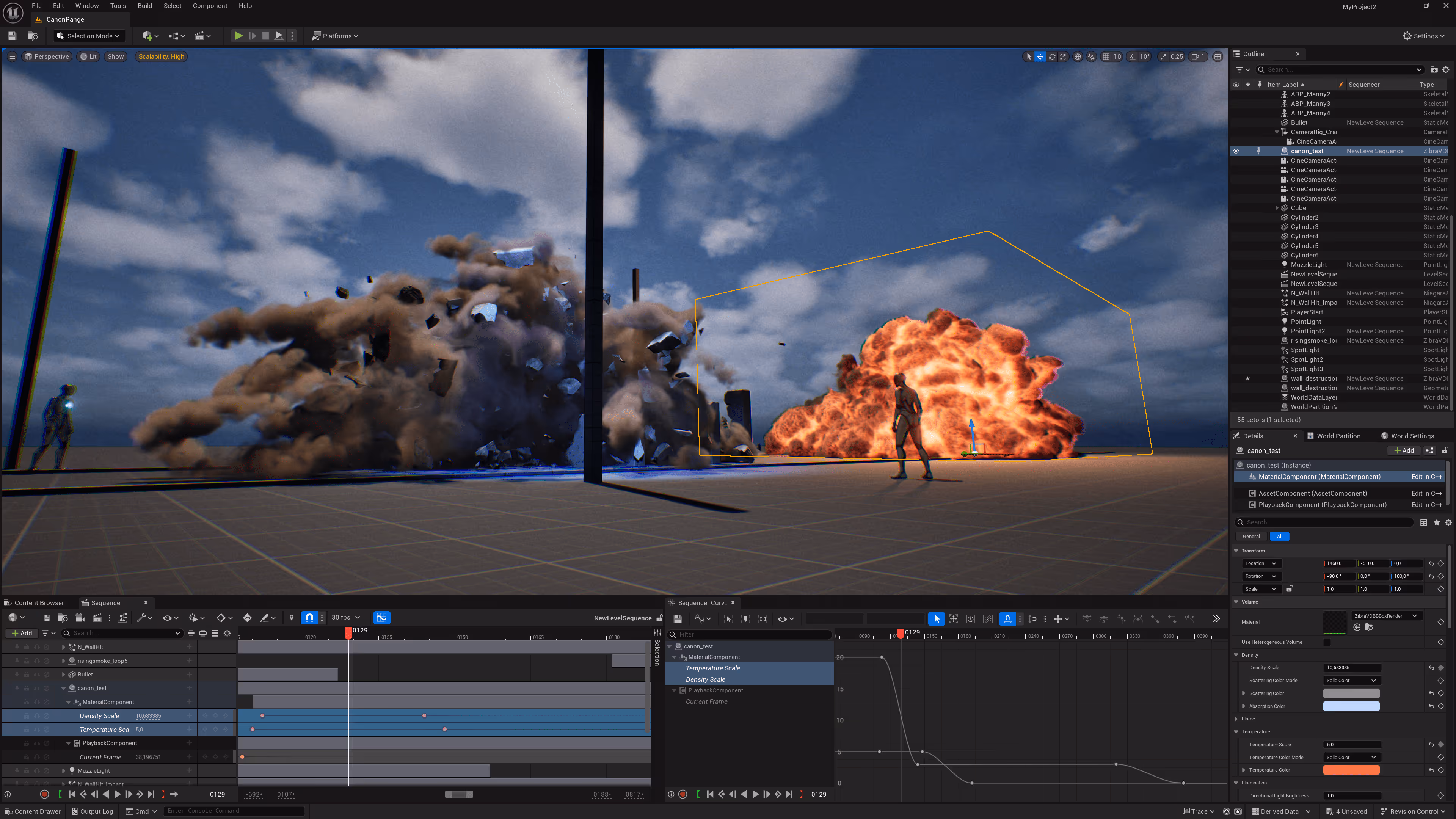
Task: Open camera speed setting in viewport
Action: 1198,56
